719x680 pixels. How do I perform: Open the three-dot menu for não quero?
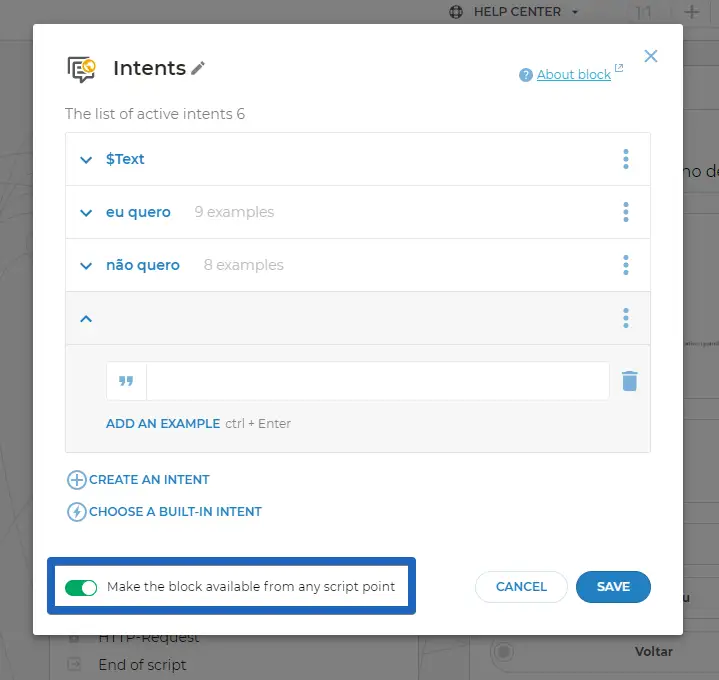626,265
